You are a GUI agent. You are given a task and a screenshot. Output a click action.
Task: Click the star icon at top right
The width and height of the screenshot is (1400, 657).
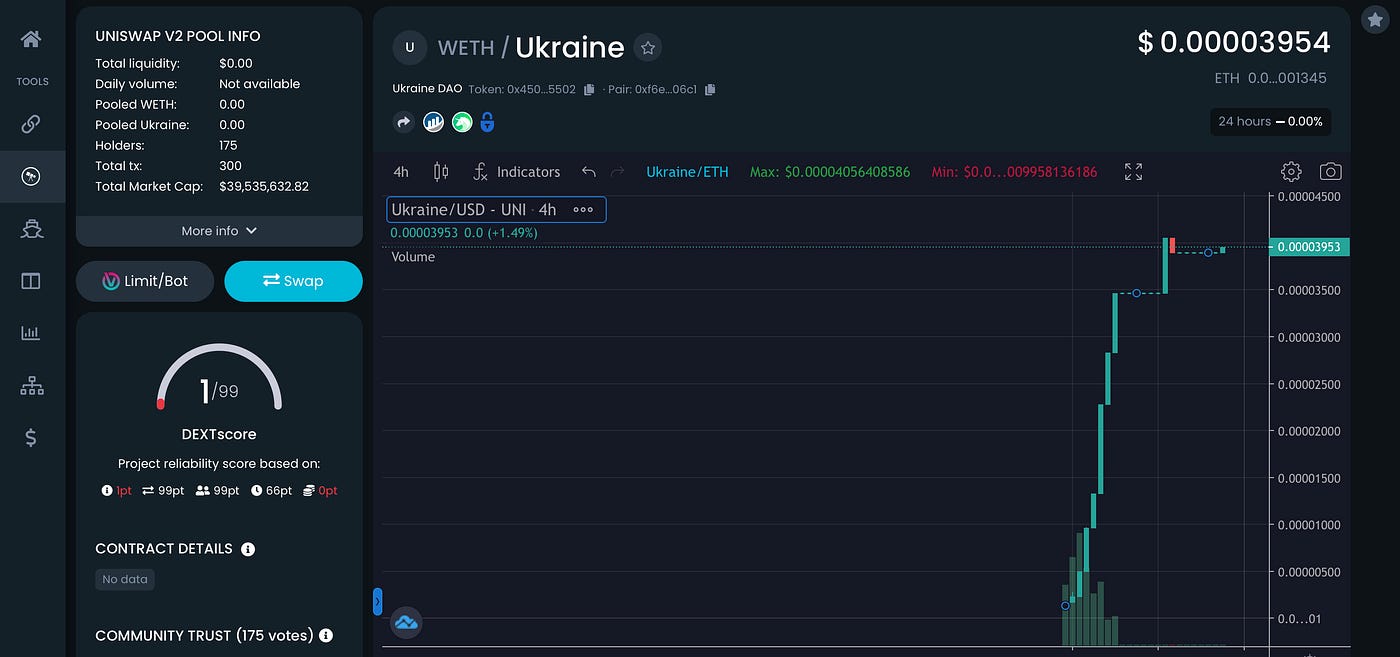(x=1374, y=20)
